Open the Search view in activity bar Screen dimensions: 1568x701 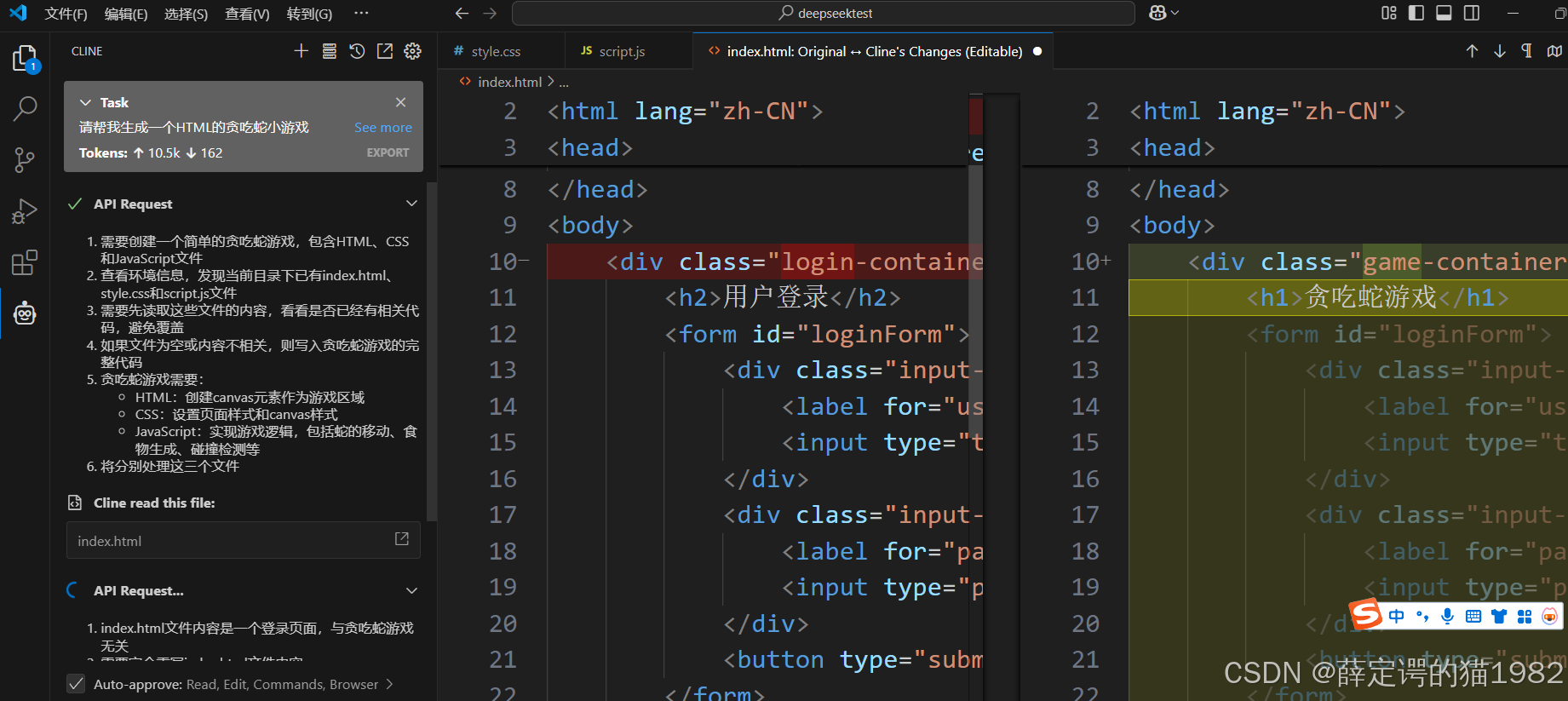[25, 108]
